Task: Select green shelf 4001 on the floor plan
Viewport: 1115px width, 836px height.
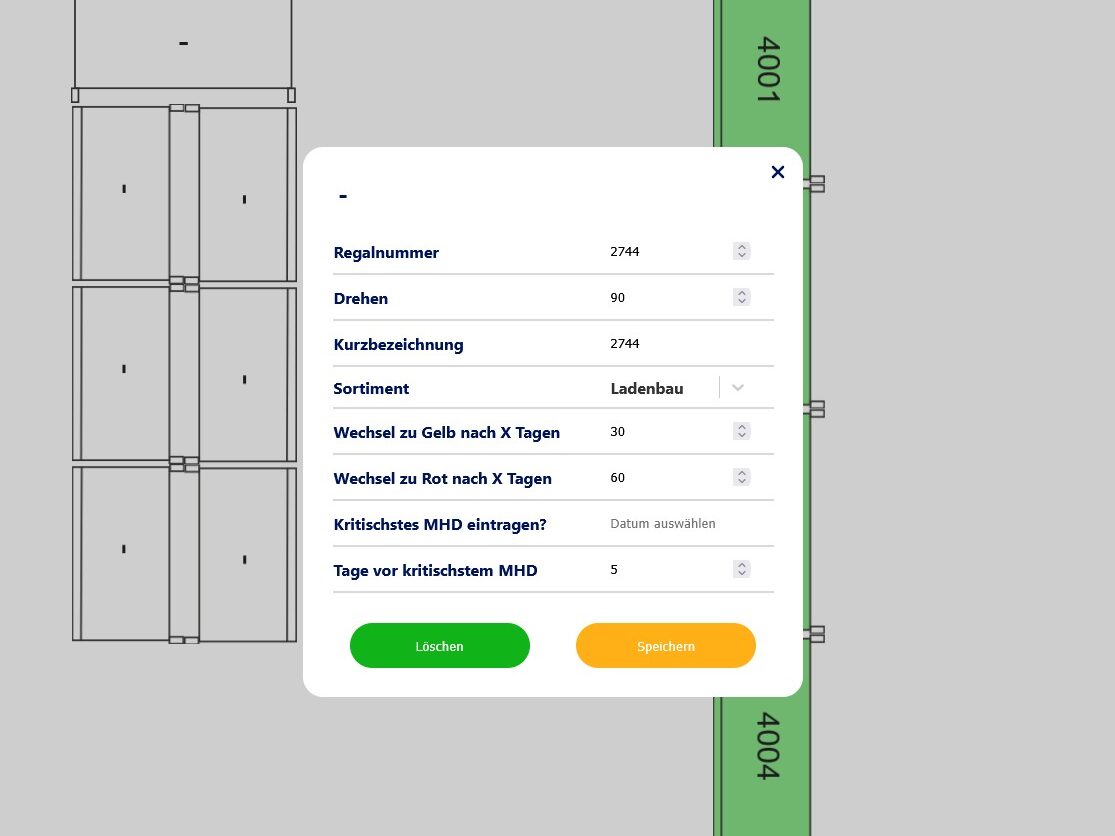Action: tap(766, 70)
